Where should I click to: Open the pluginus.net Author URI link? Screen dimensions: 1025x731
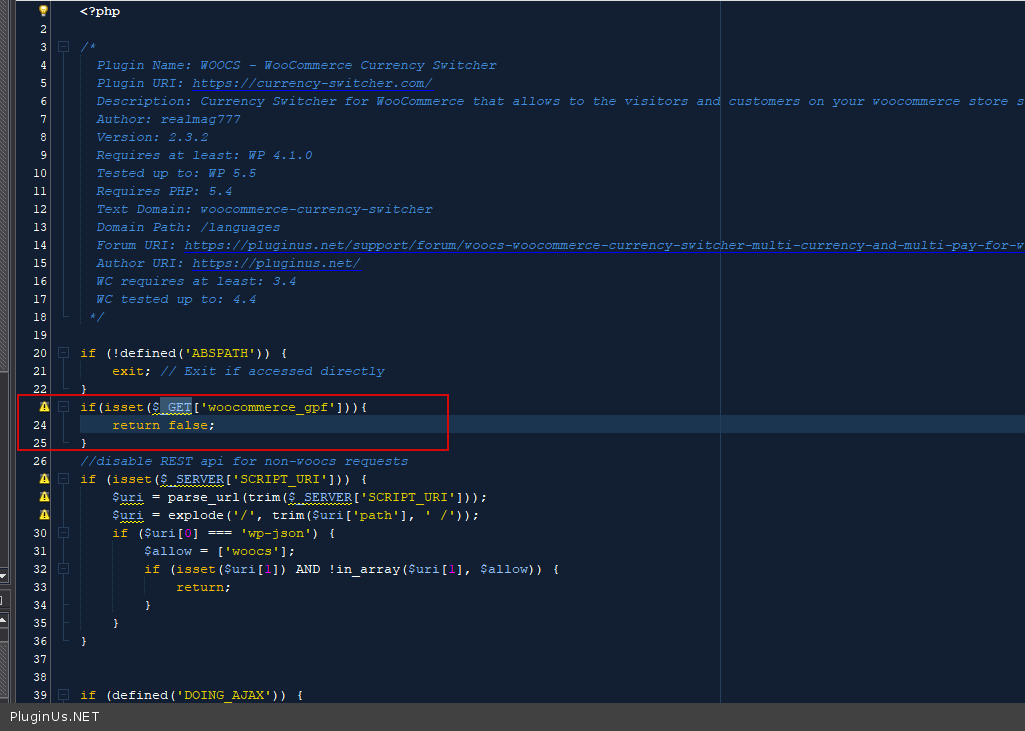tap(276, 263)
